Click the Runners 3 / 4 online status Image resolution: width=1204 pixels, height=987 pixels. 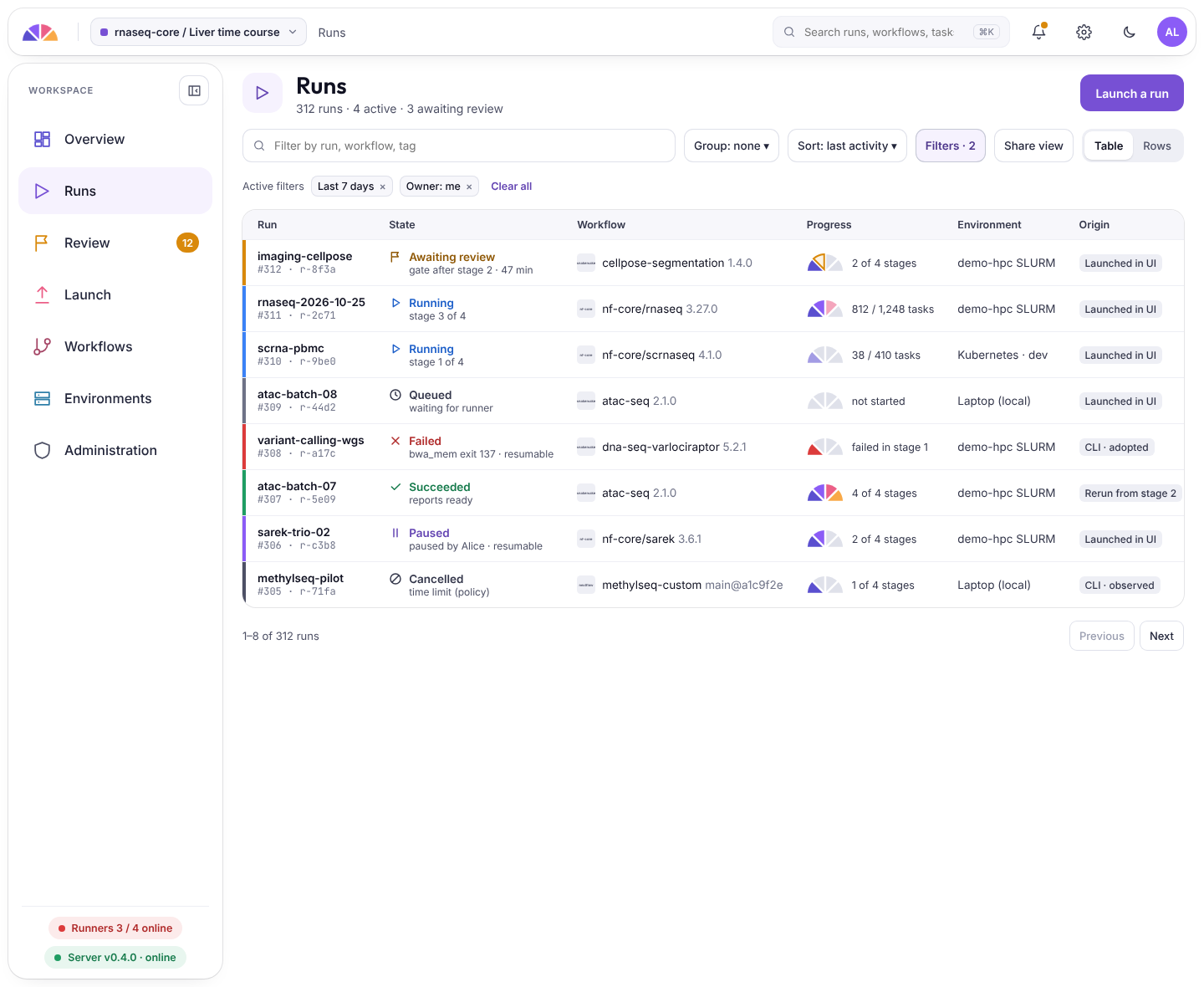[115, 928]
